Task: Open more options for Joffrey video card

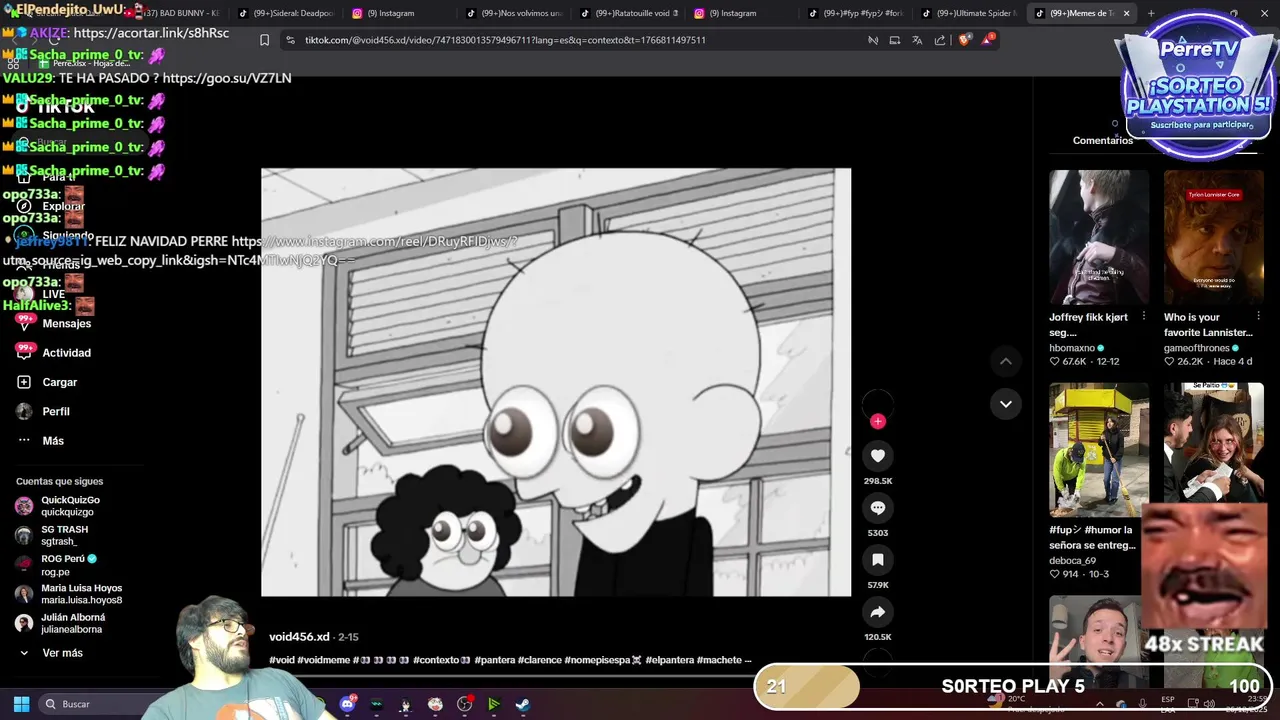Action: click(x=1143, y=316)
